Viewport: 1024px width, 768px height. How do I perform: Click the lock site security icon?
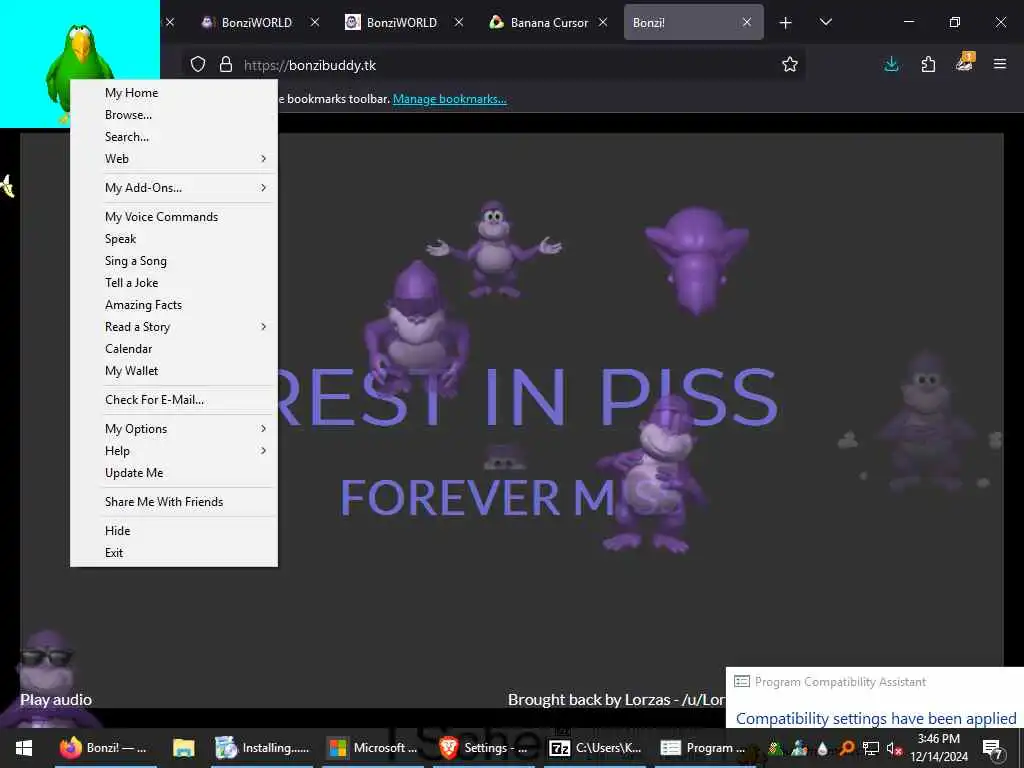(x=225, y=64)
